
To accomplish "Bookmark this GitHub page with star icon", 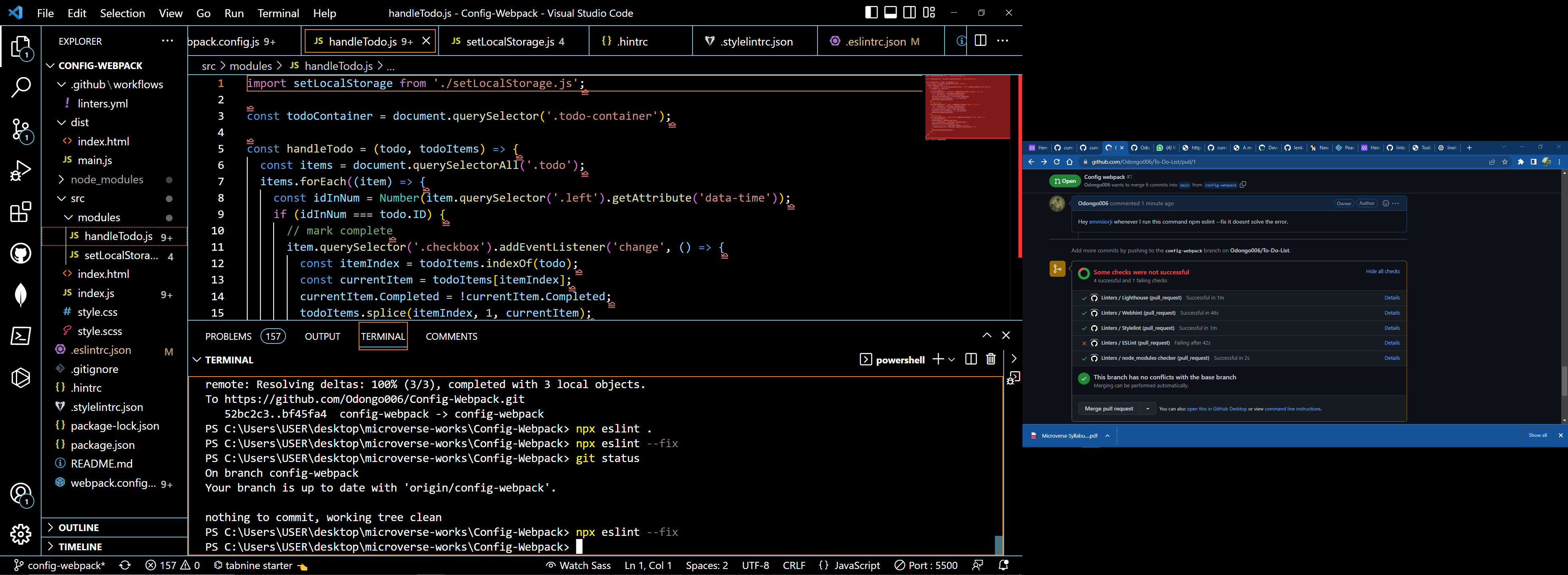I will [x=1505, y=162].
